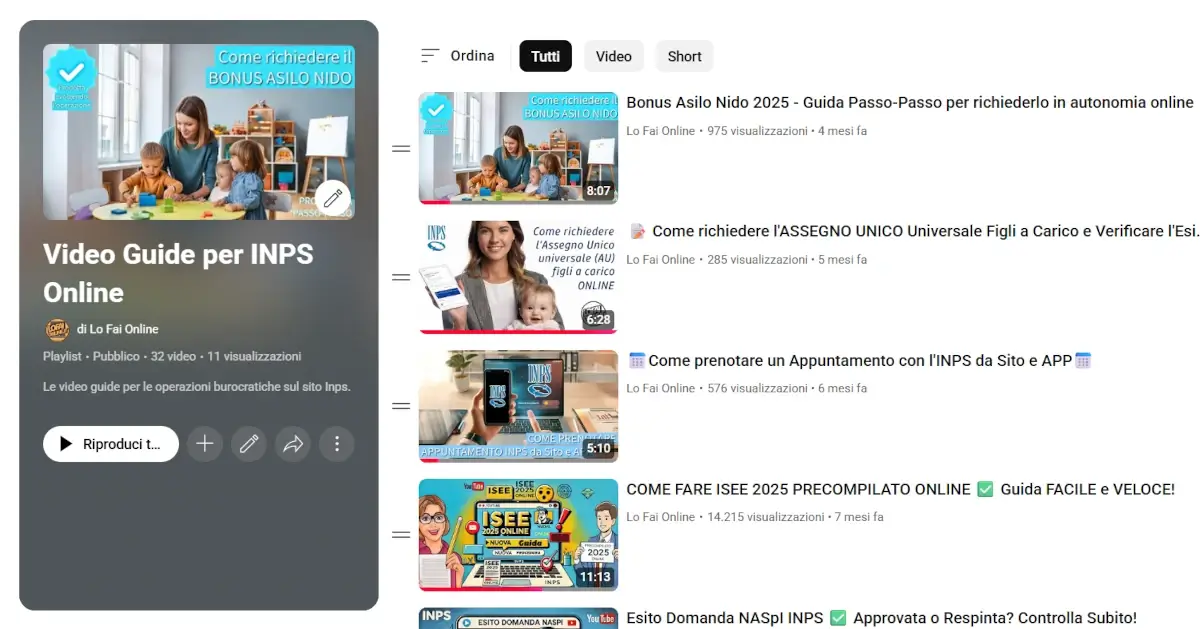Open the playlist three-dot more menu
Screen dimensions: 1200x629
[337, 444]
